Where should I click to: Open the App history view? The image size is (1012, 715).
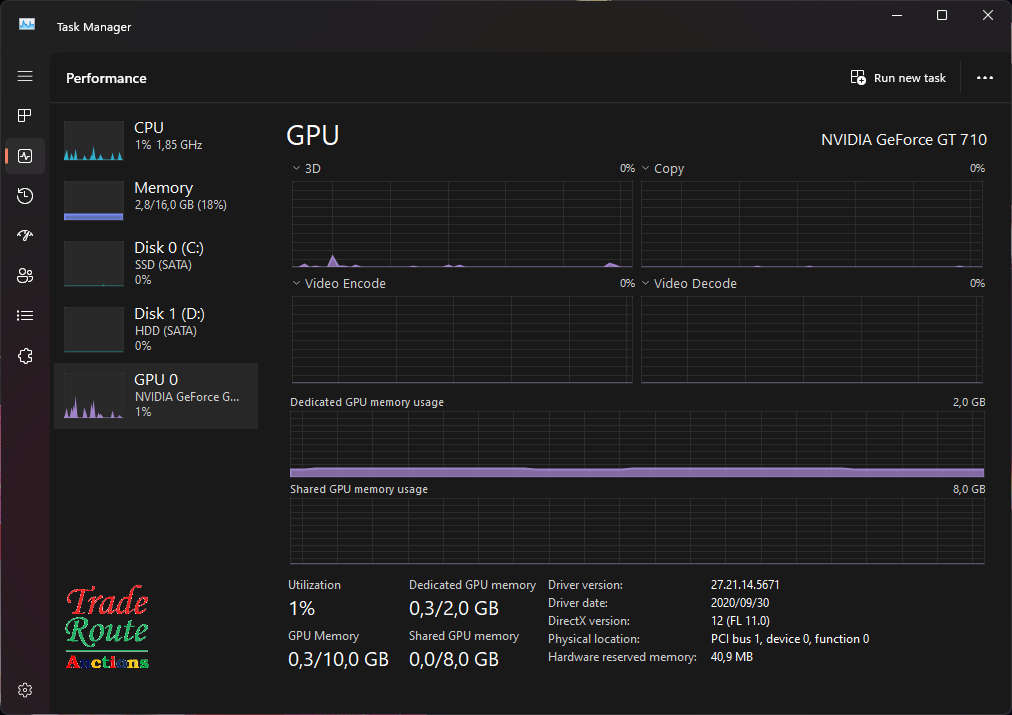(x=25, y=196)
